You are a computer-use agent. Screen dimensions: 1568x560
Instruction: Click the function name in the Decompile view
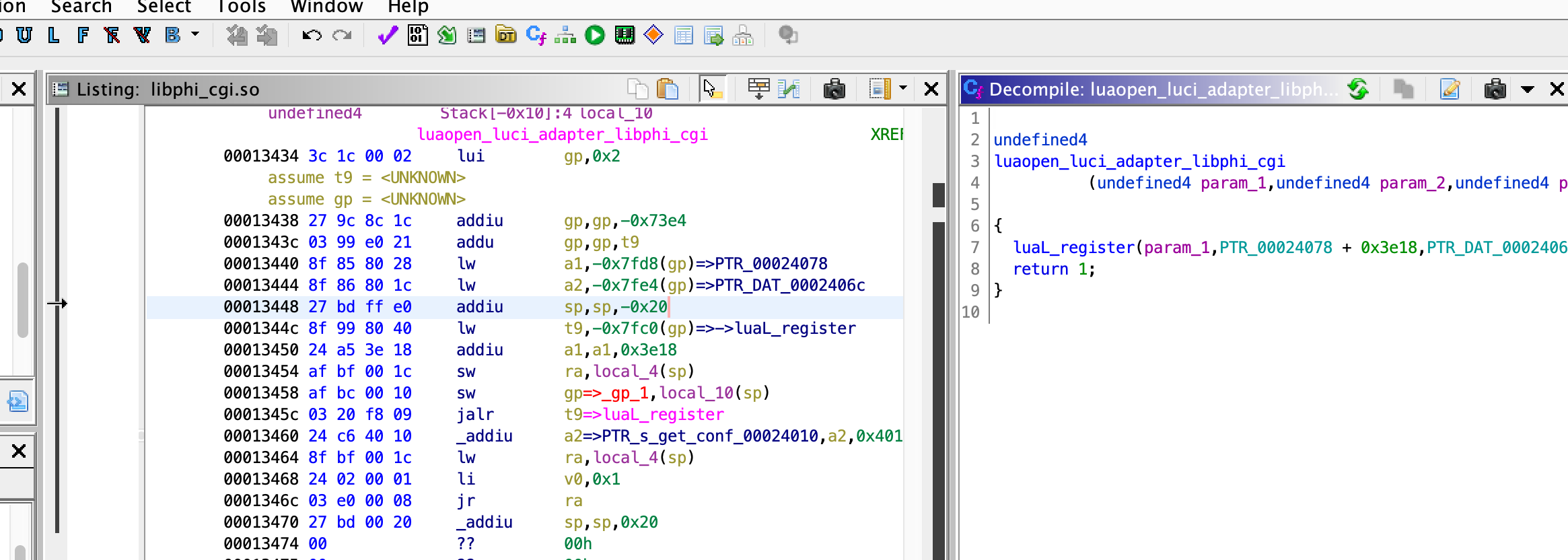1140,162
